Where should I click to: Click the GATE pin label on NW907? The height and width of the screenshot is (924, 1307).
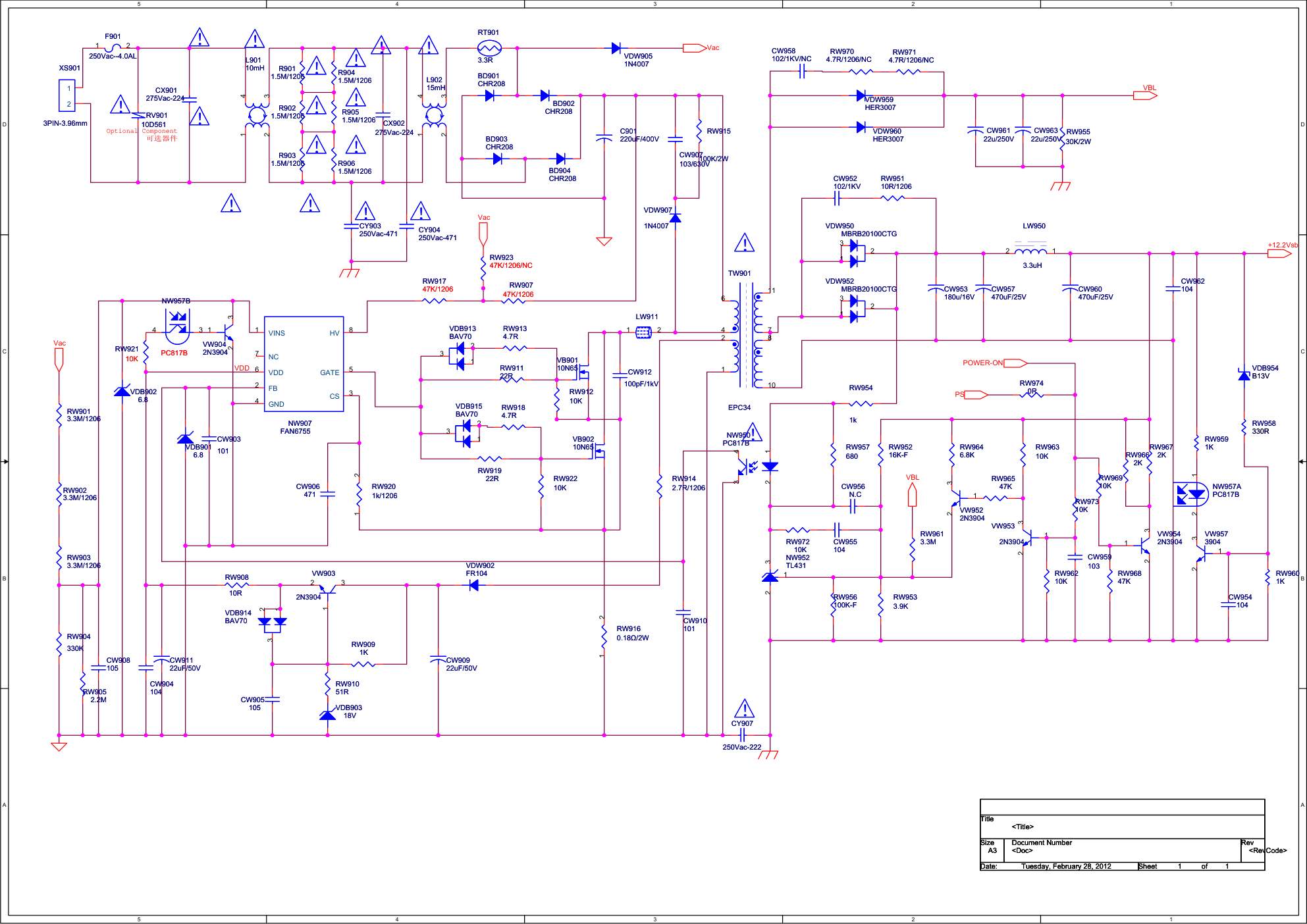coord(330,372)
